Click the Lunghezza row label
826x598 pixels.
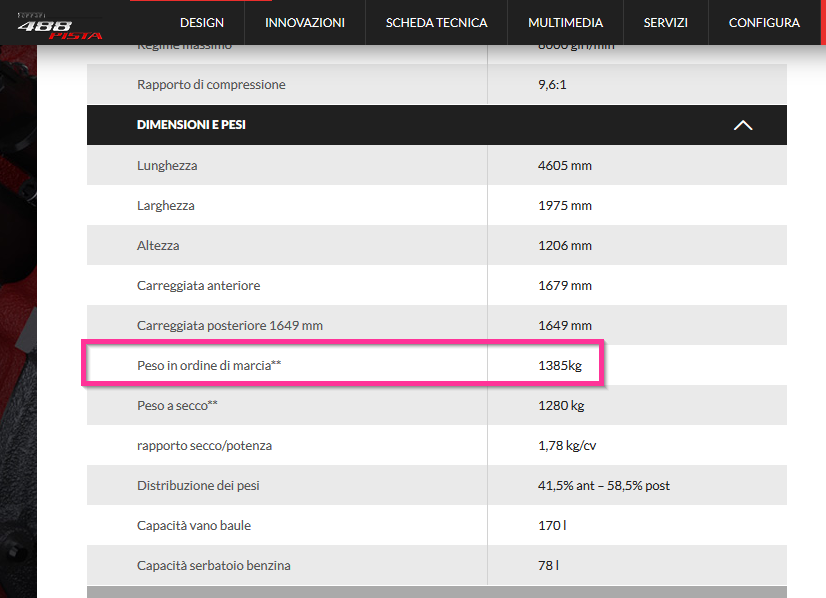167,166
